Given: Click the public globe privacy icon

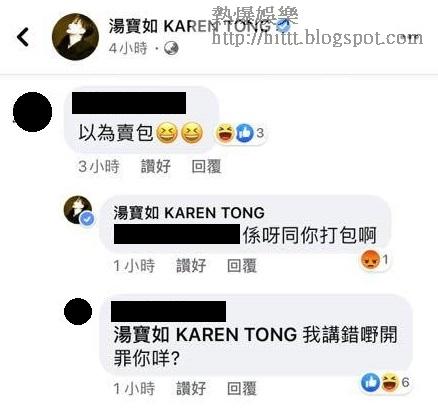Looking at the screenshot, I should click(171, 48).
